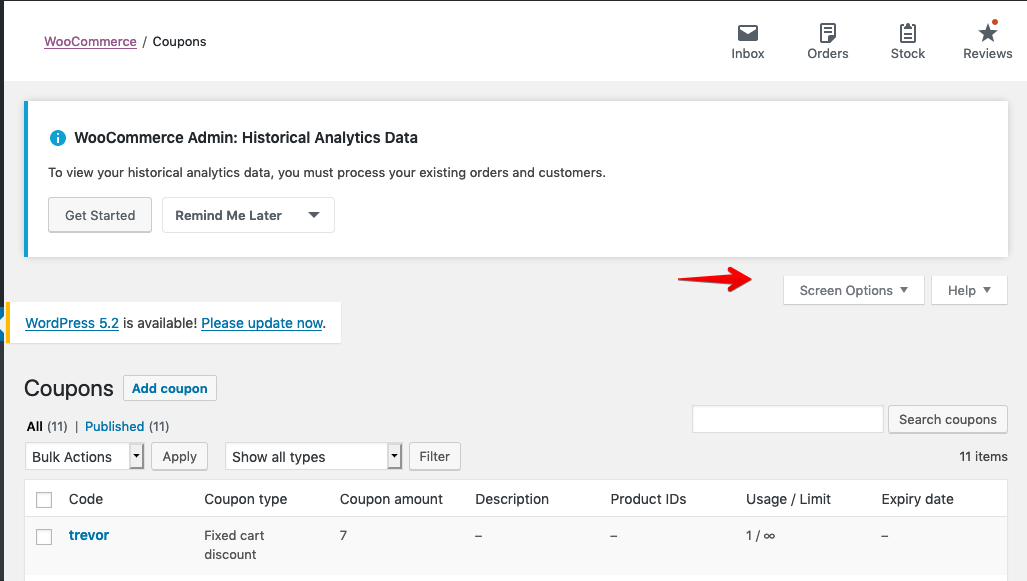Click the blue info icon in Analytics notice
Screen dimensions: 1027x581
[x=58, y=138]
